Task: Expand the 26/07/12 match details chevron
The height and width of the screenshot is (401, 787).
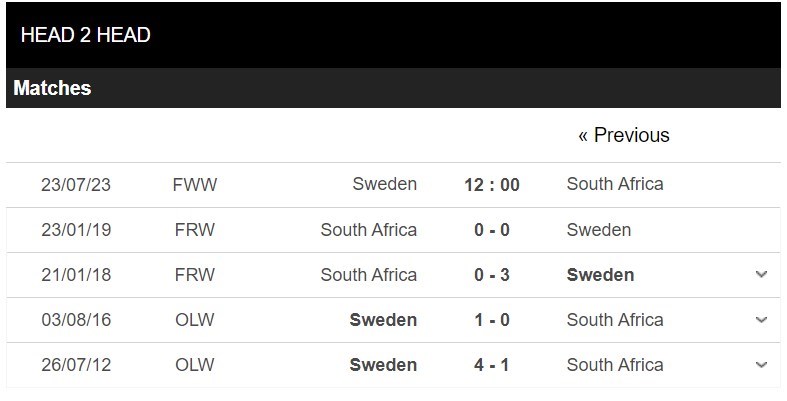Action: click(761, 365)
